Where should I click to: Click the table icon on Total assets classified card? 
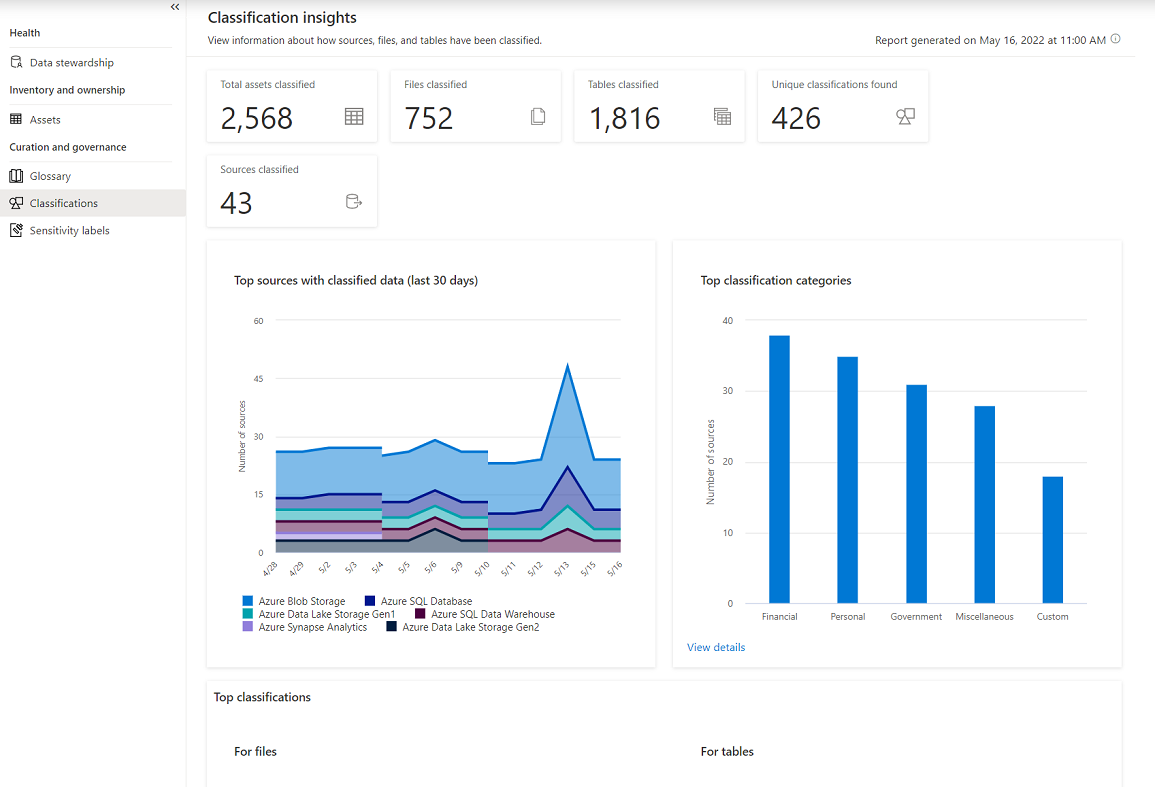353,116
